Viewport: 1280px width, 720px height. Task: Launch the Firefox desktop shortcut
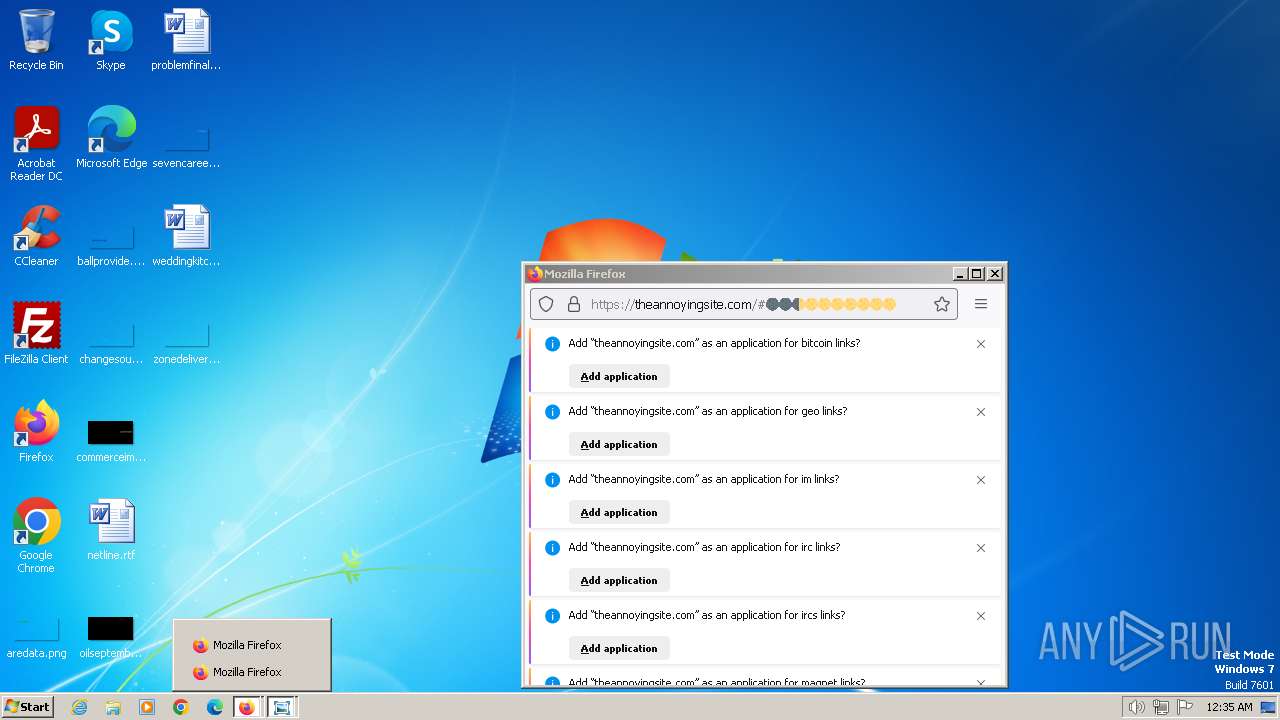coord(36,432)
